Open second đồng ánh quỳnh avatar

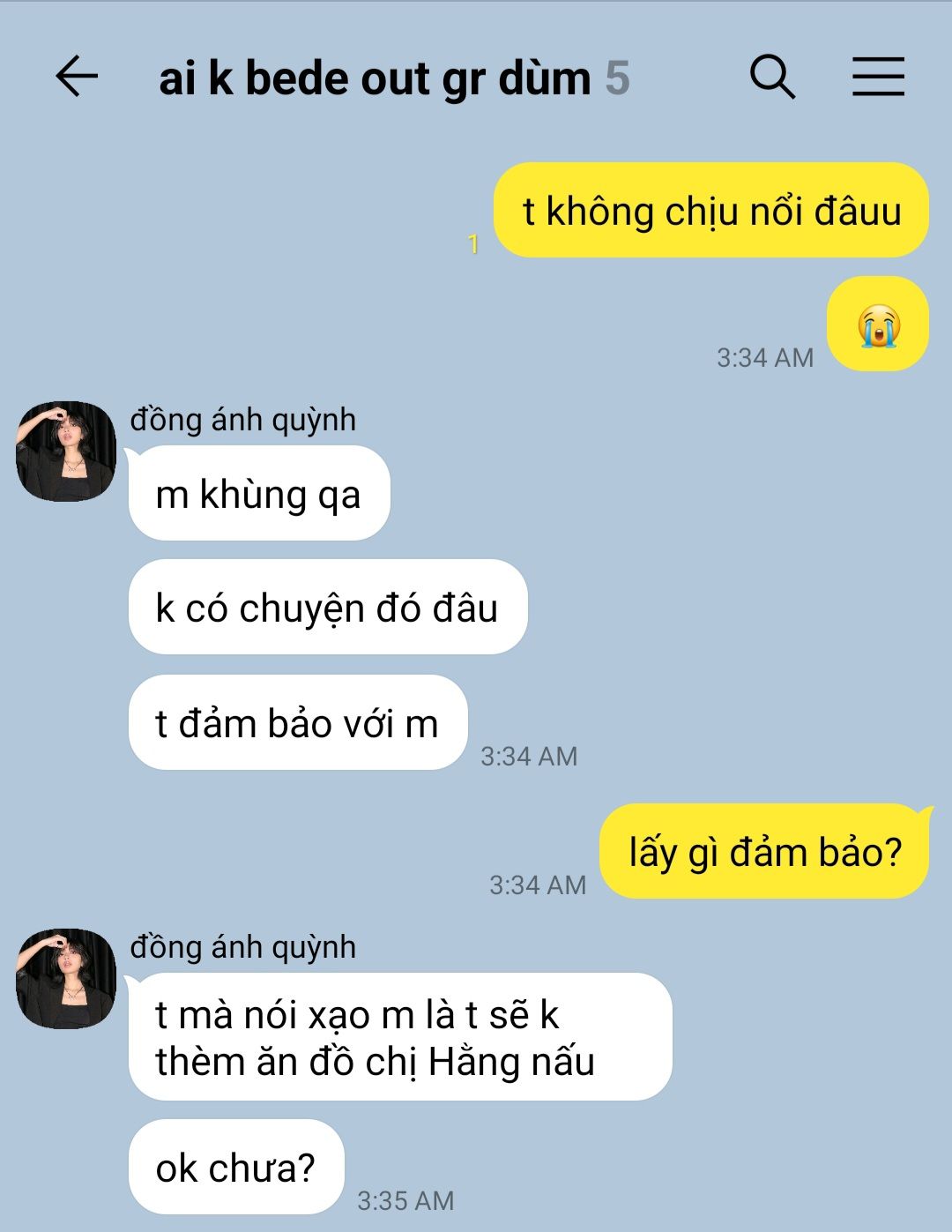click(x=66, y=978)
